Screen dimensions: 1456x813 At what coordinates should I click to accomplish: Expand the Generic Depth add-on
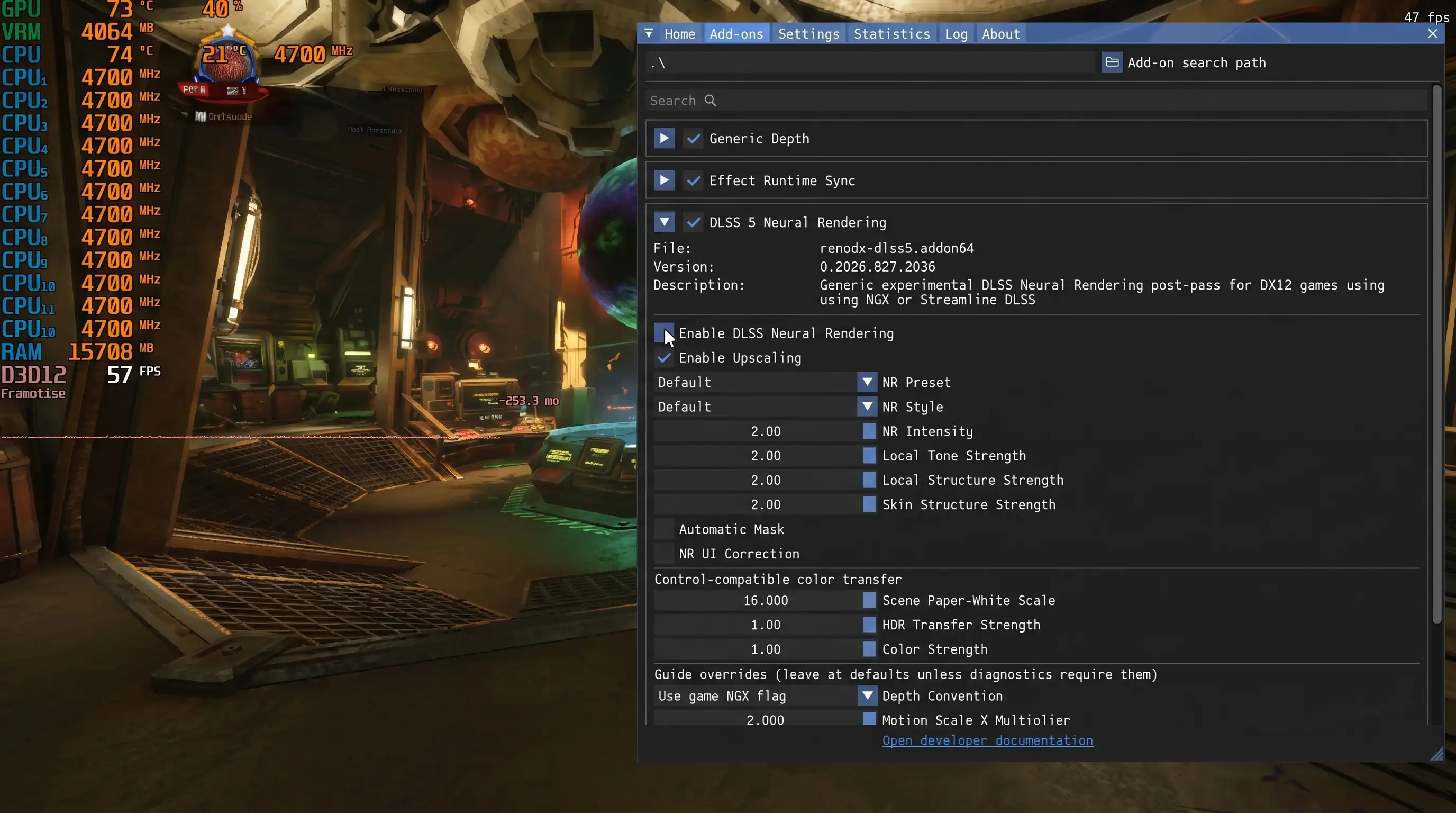(664, 139)
